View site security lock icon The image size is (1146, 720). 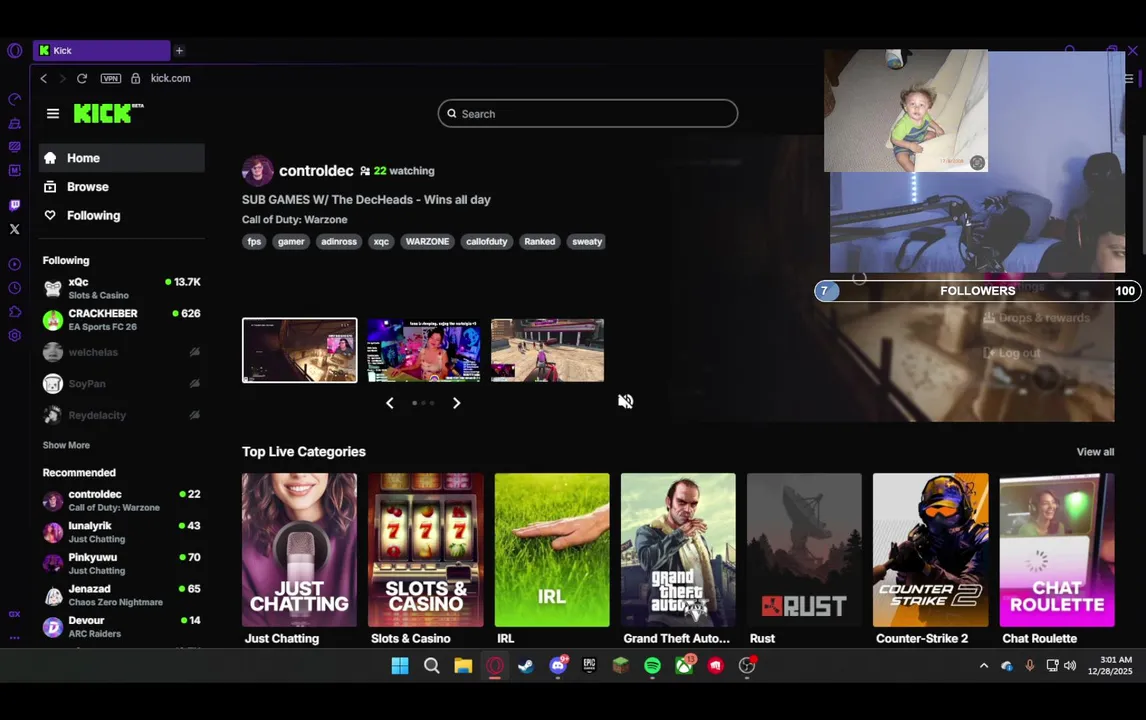coord(135,78)
